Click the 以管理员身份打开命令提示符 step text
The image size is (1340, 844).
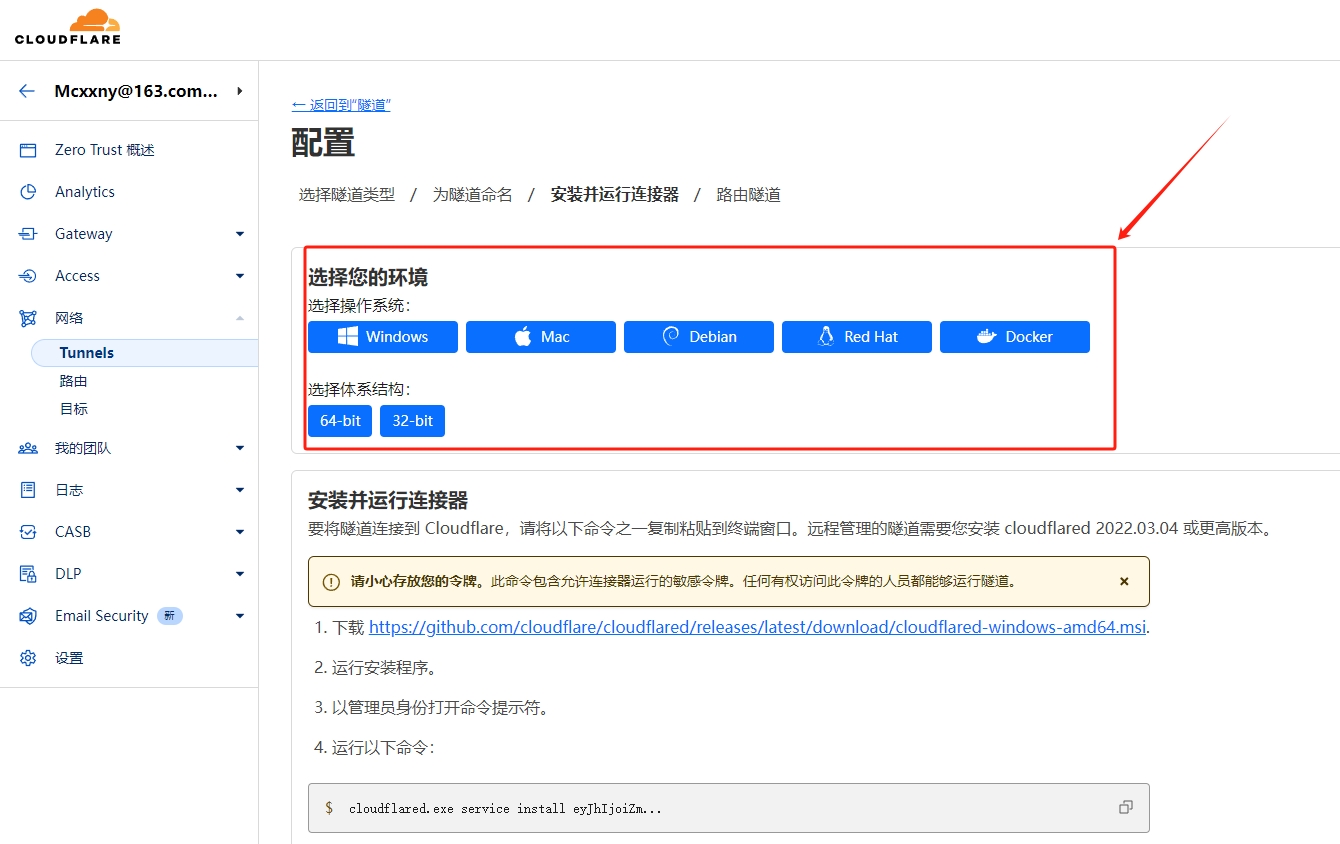(x=439, y=708)
